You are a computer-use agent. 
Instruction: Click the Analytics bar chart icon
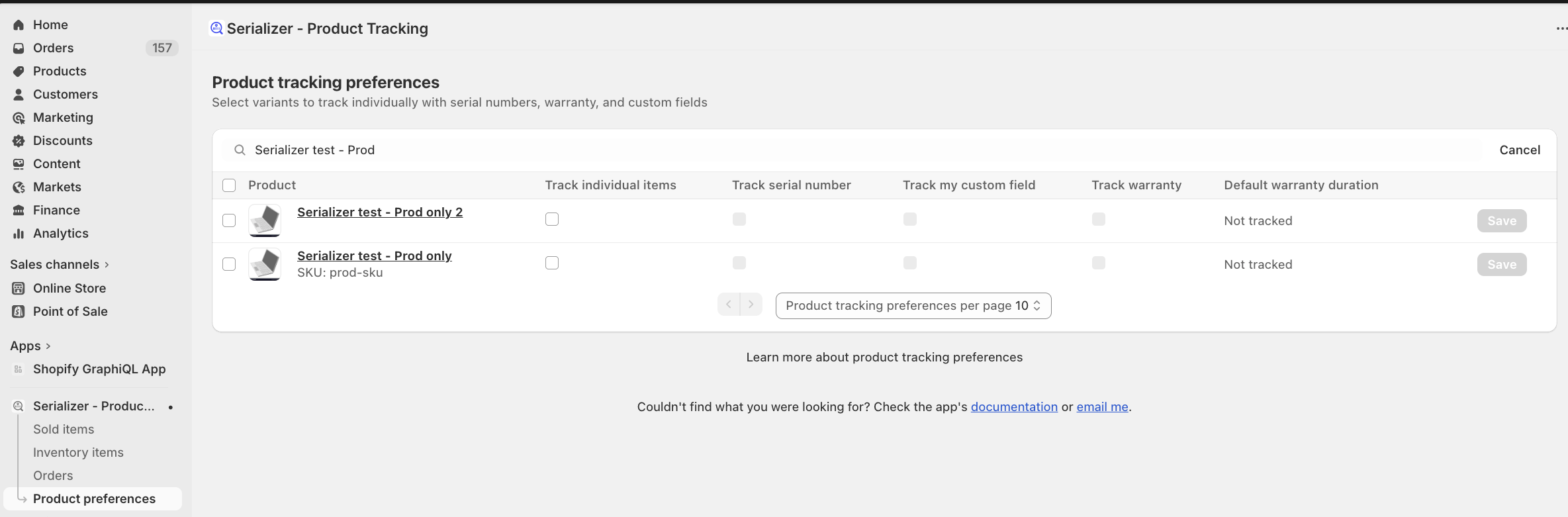[x=19, y=234]
